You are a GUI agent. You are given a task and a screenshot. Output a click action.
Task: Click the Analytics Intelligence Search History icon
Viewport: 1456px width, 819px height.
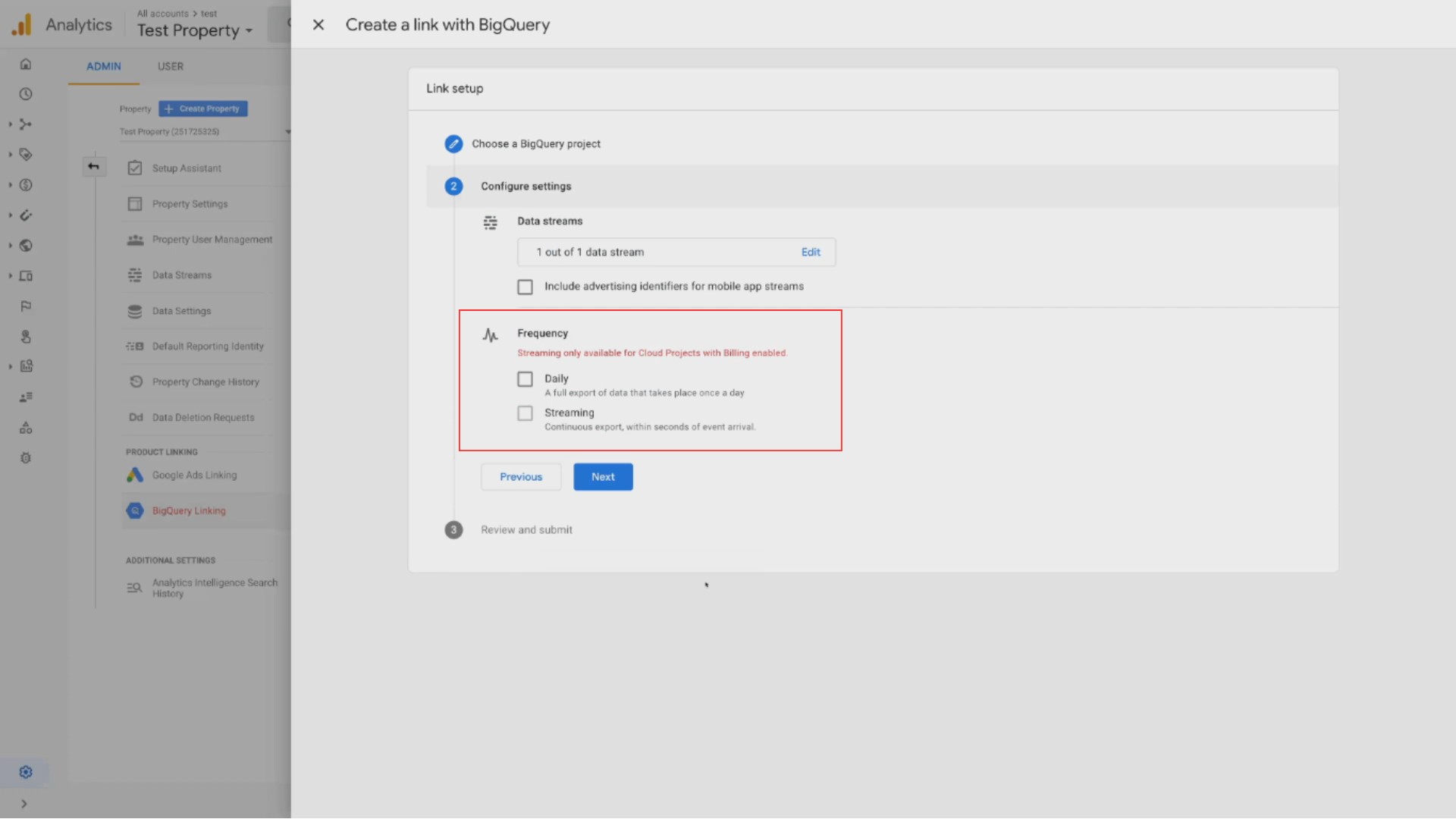[x=134, y=586]
